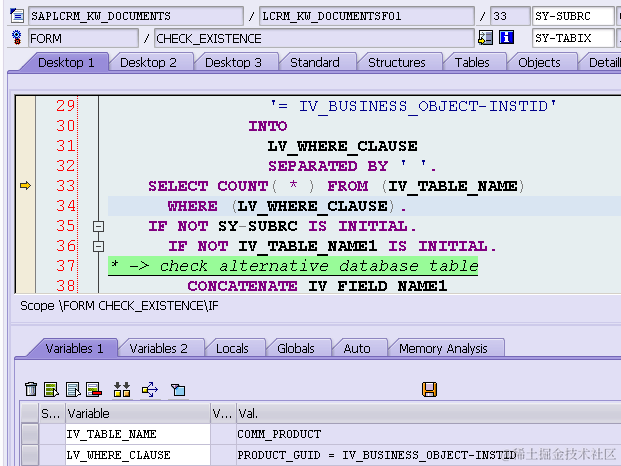Click the delete-row icon with red bar
621x466 pixels.
94,389
